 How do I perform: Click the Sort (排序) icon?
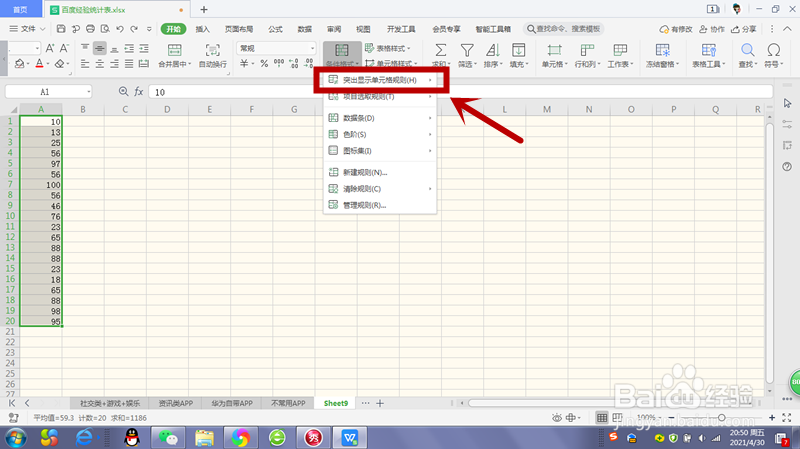click(492, 50)
